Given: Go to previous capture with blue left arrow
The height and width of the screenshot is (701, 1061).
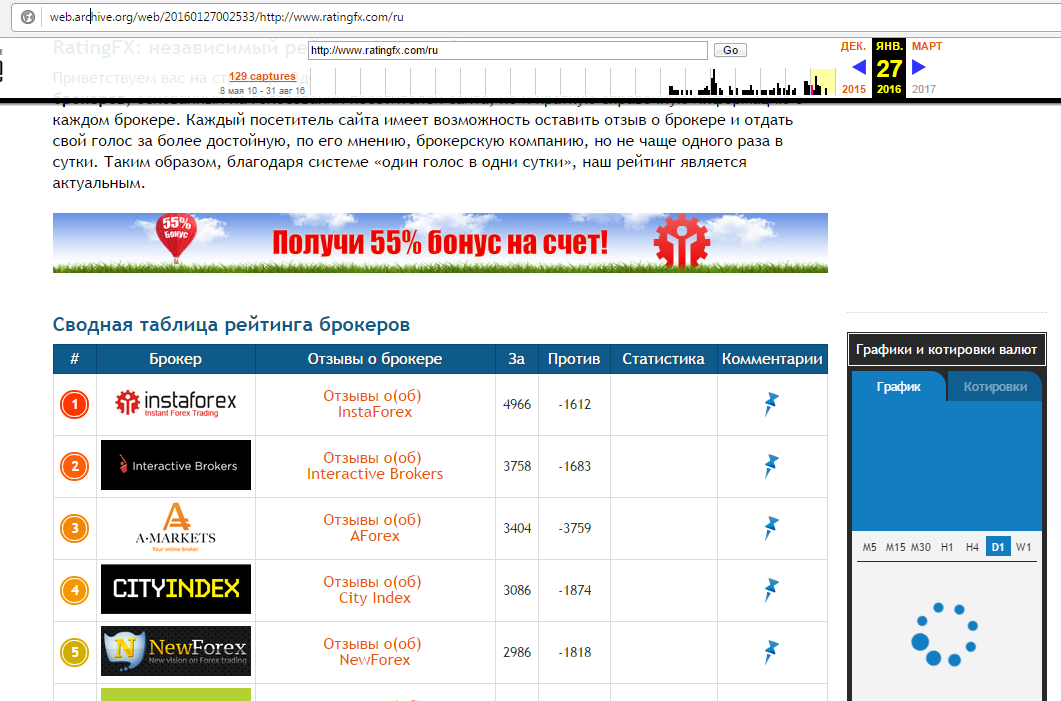Looking at the screenshot, I should [x=859, y=67].
